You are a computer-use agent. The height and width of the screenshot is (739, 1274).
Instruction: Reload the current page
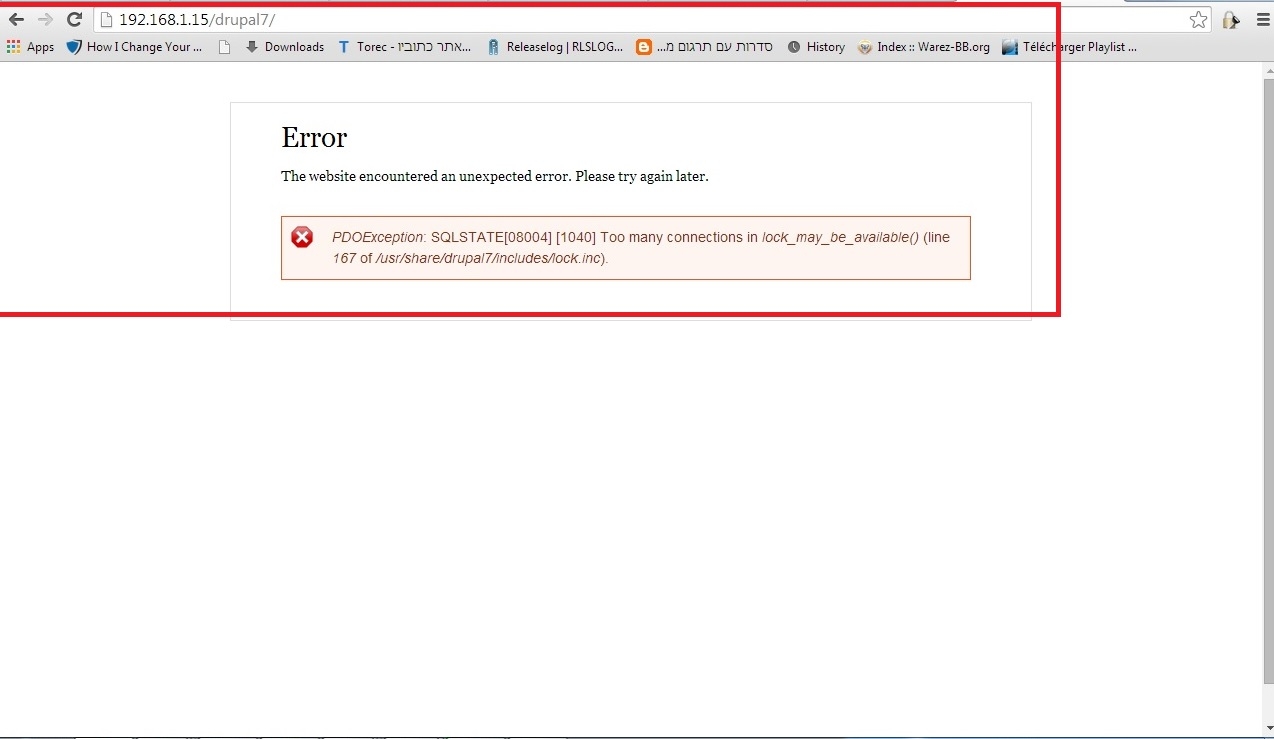point(74,20)
